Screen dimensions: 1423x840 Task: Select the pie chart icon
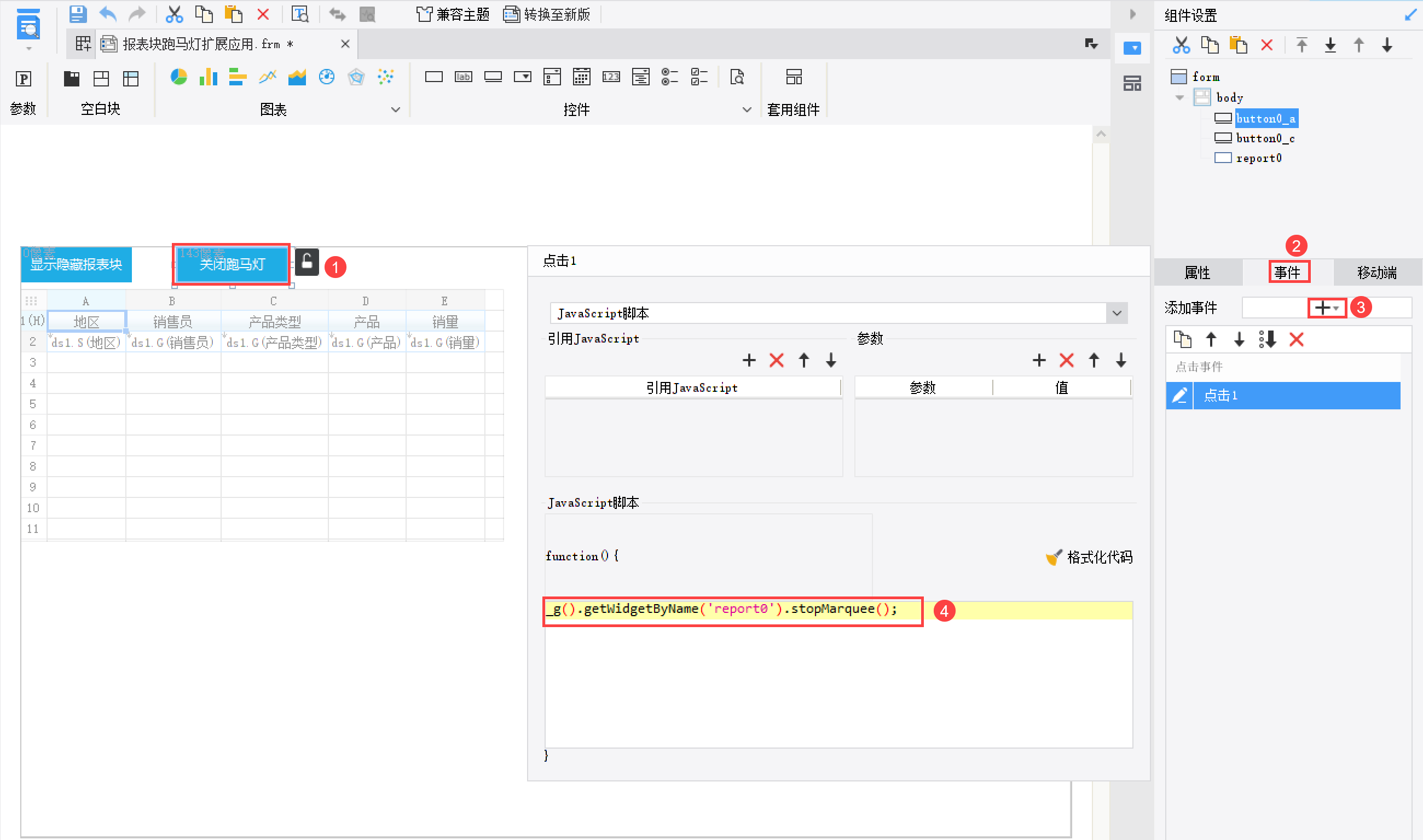click(179, 77)
